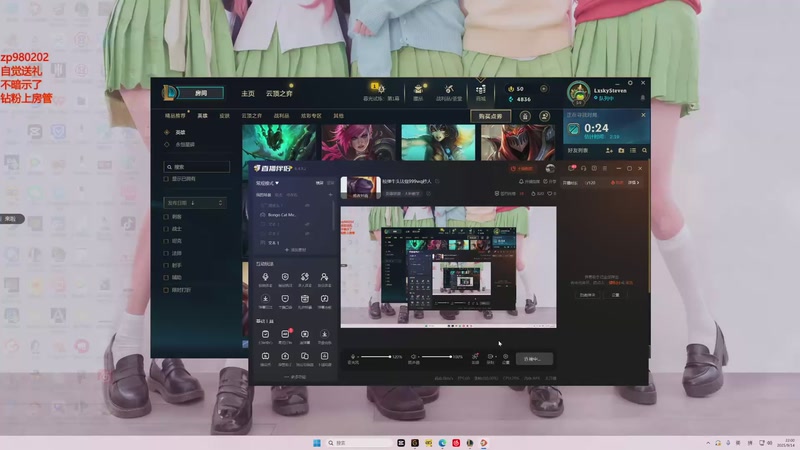Check the 坦克 filter checkbox
This screenshot has height=450, width=800.
(x=166, y=241)
